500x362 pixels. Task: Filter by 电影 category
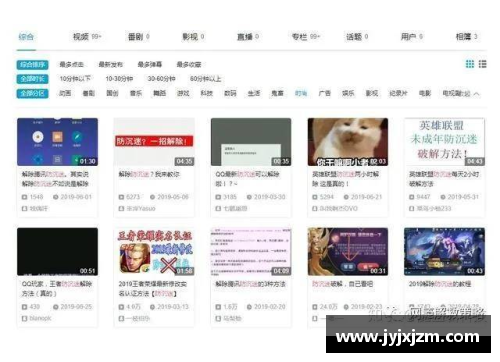click(425, 94)
